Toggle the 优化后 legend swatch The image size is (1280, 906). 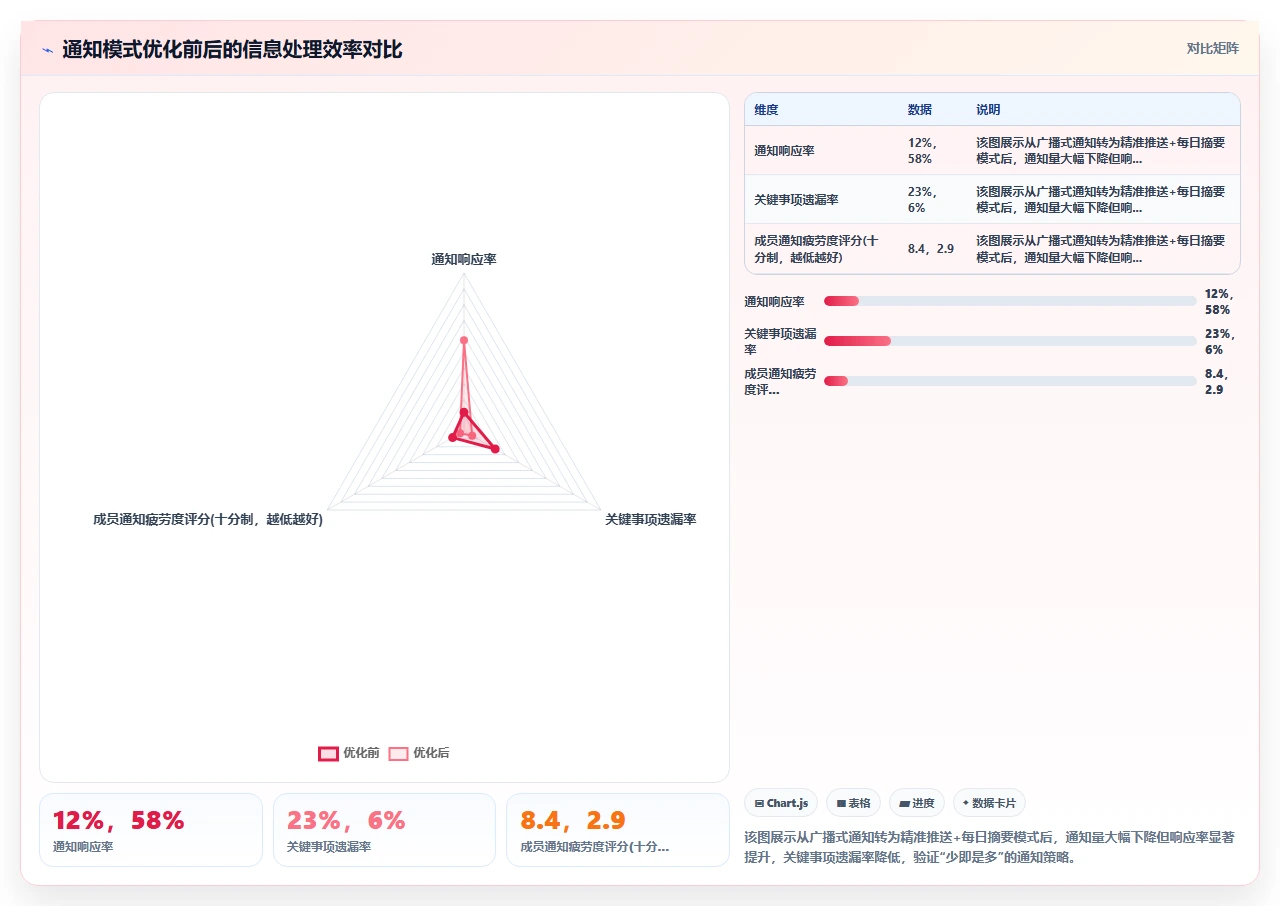pos(398,754)
